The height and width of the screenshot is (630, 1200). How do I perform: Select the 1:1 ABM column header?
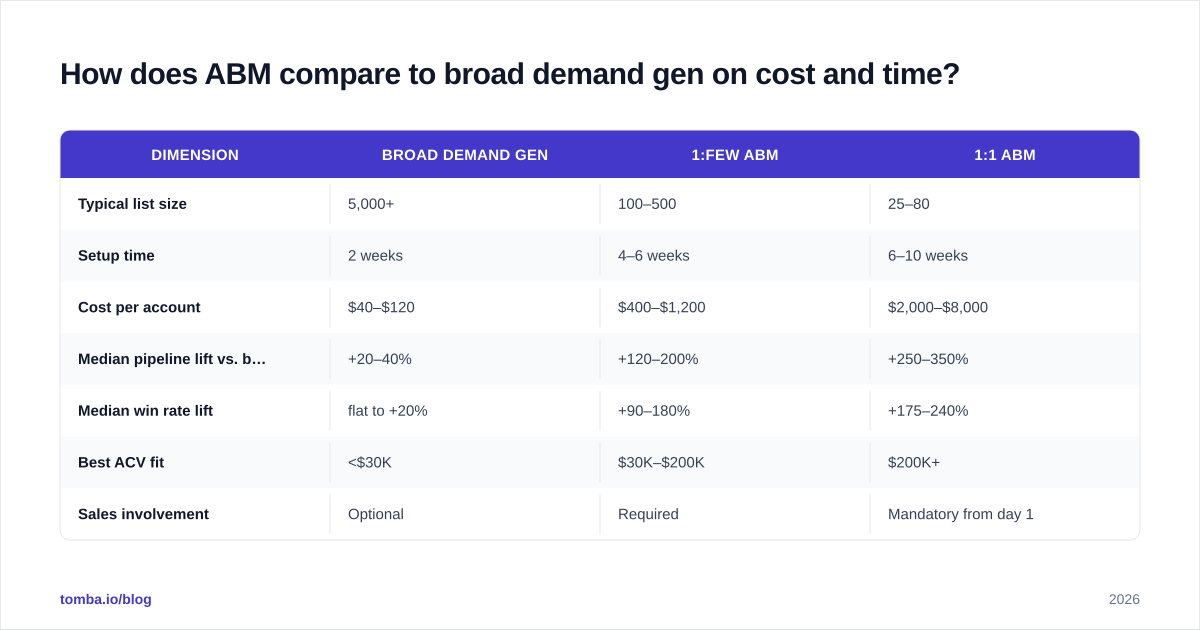tap(1005, 155)
